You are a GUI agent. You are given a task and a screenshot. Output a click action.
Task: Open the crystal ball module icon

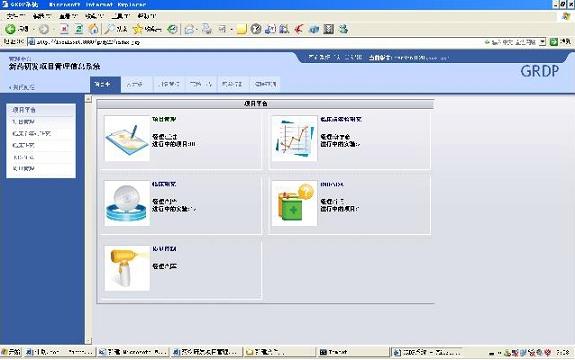pyautogui.click(x=127, y=203)
